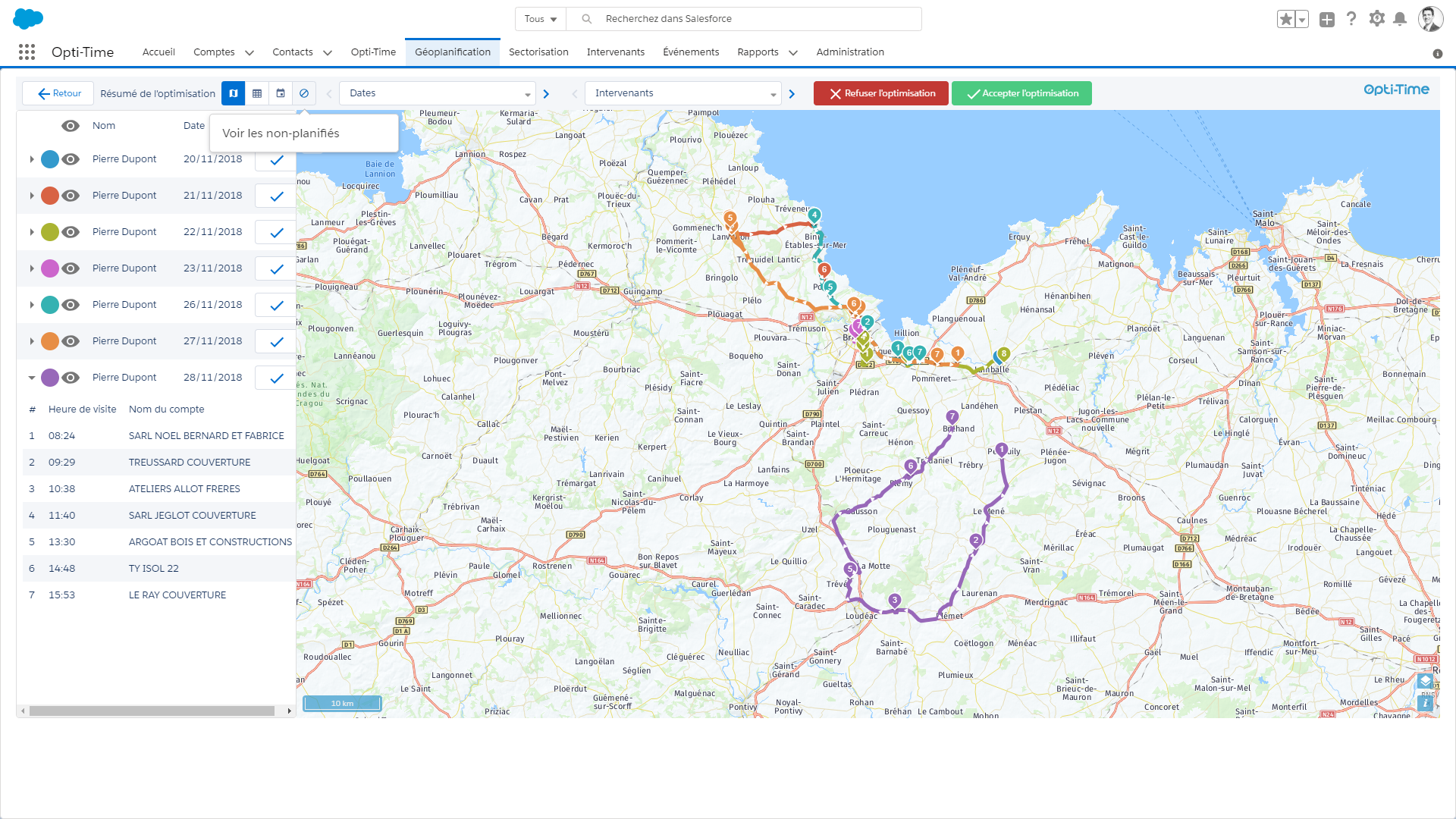This screenshot has height=819, width=1456.
Task: Open the Rapports tab chevron menu
Action: (793, 52)
